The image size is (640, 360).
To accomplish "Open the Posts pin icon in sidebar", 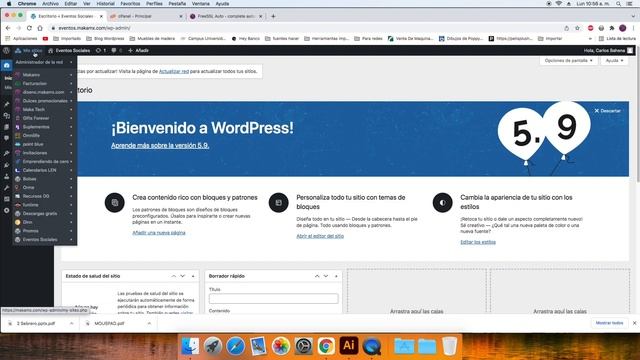I will 7,104.
